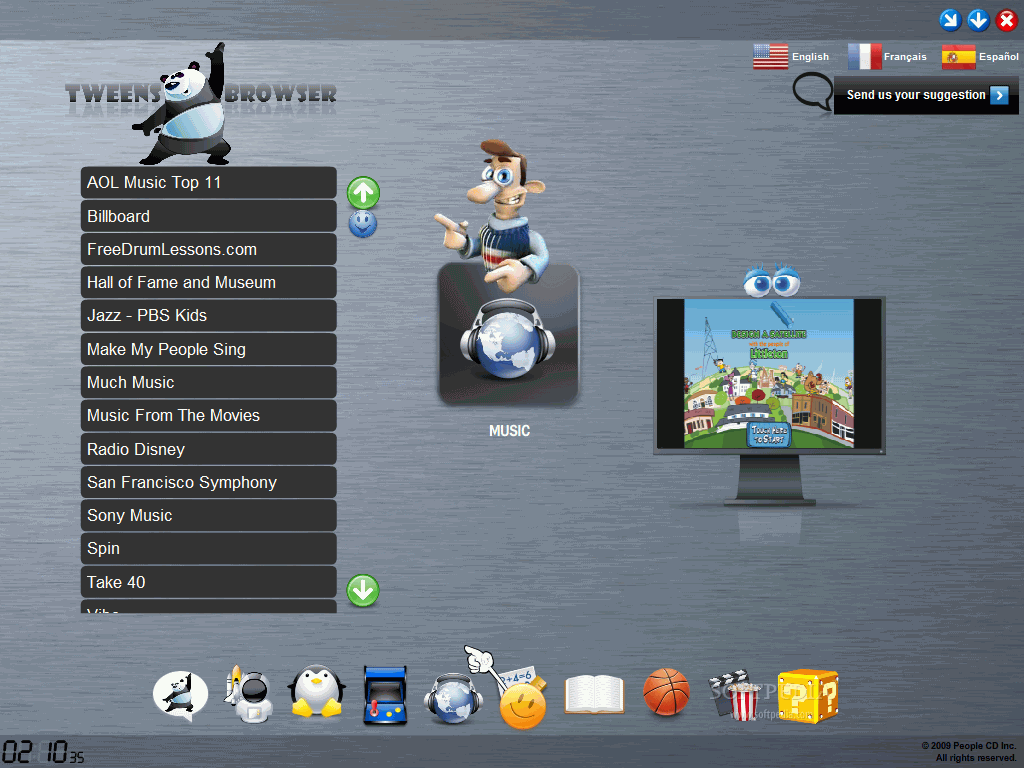Click the blue smiley face icon
Viewport: 1024px width, 768px height.
[362, 224]
